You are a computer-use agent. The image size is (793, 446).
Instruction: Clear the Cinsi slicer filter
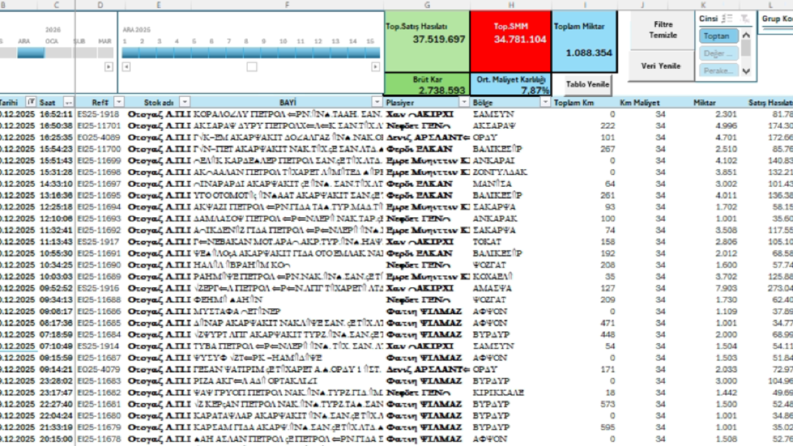coord(745,19)
